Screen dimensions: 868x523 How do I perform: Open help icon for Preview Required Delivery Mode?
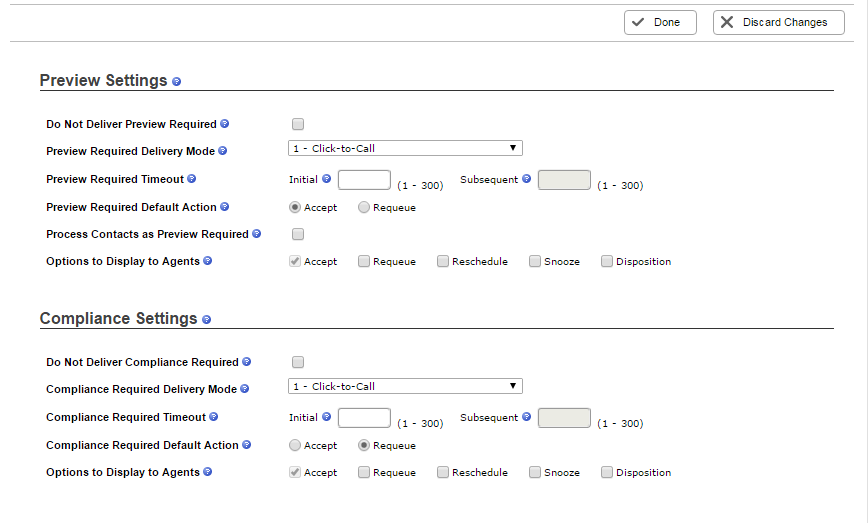point(223,151)
